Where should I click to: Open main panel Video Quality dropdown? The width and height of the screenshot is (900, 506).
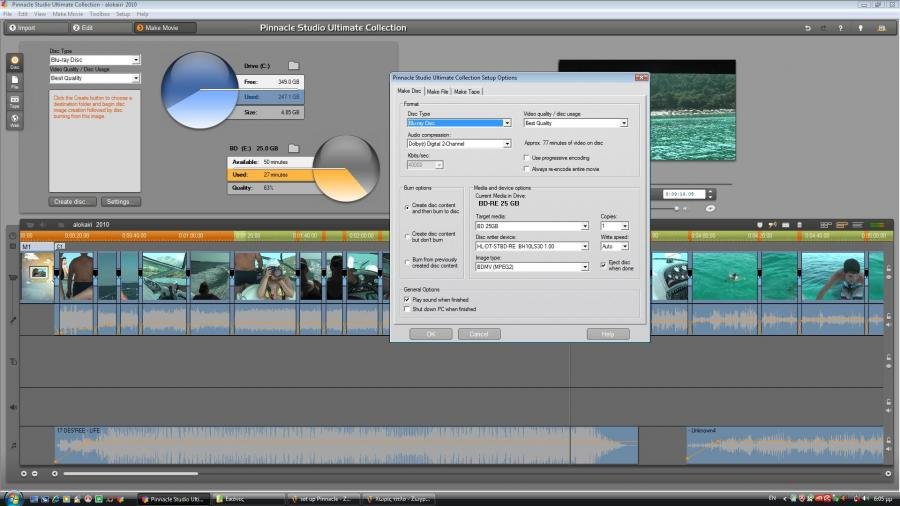pyautogui.click(x=136, y=78)
